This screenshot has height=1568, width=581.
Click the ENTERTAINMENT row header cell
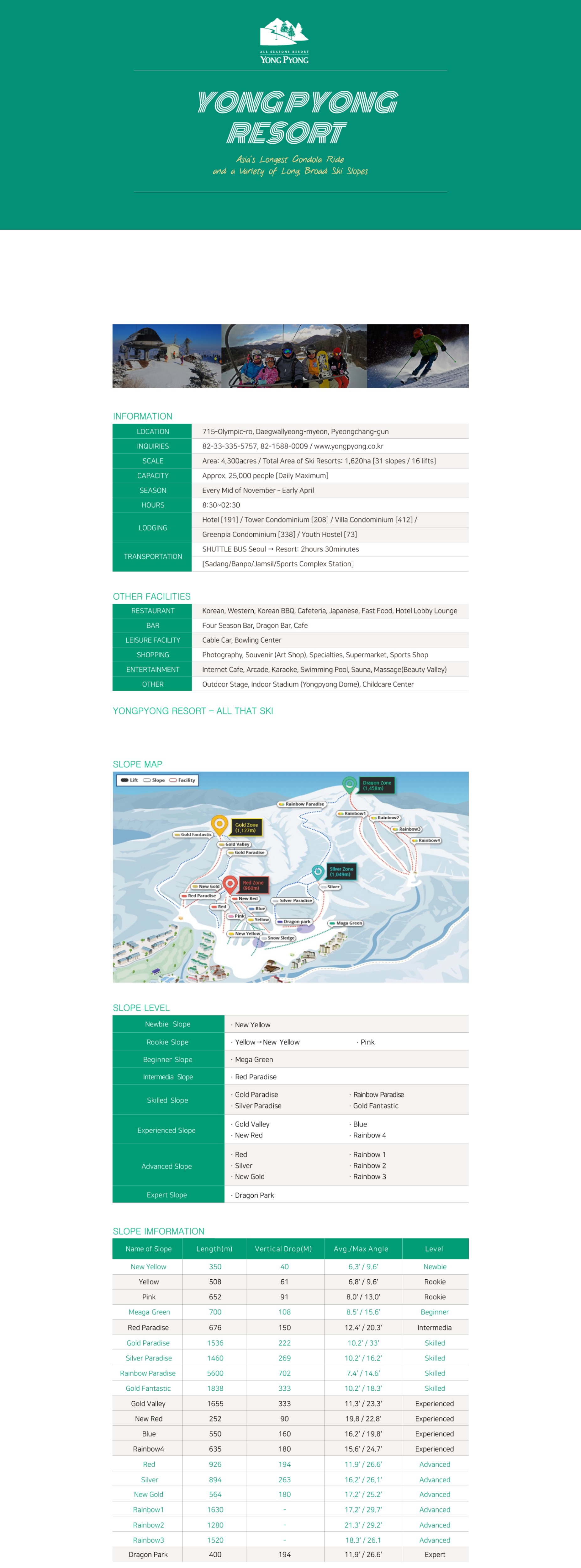point(152,670)
